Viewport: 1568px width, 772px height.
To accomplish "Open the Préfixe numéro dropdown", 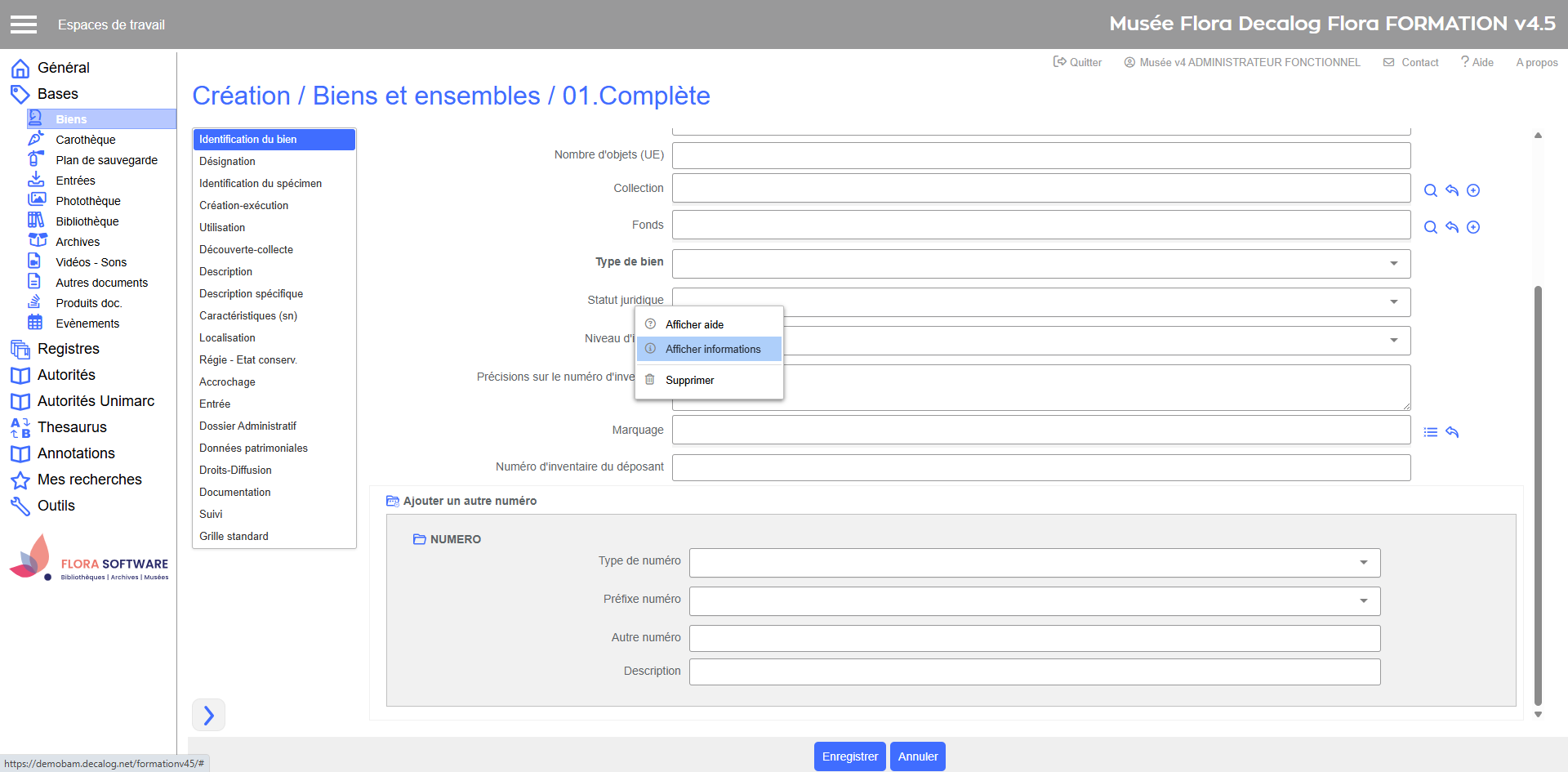I will [x=1362, y=600].
